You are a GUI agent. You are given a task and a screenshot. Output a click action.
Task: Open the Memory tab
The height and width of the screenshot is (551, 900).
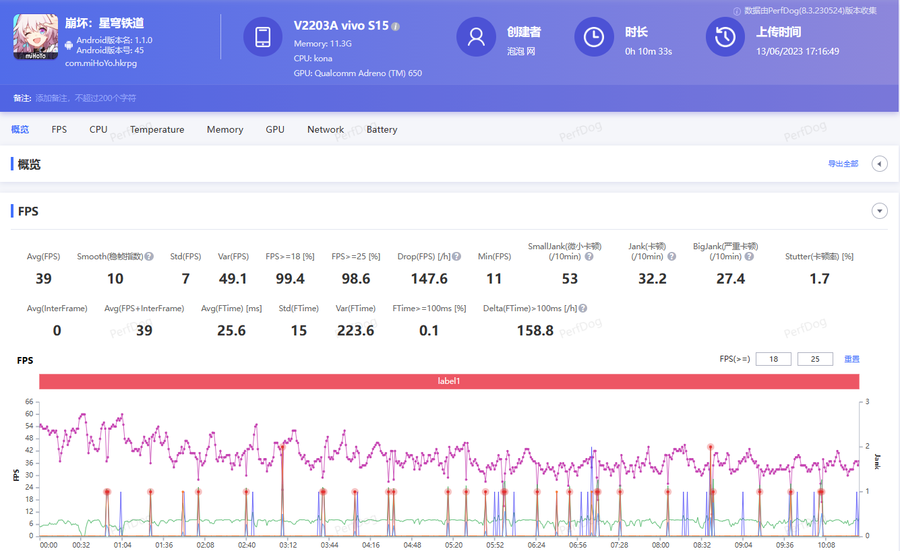(x=225, y=129)
